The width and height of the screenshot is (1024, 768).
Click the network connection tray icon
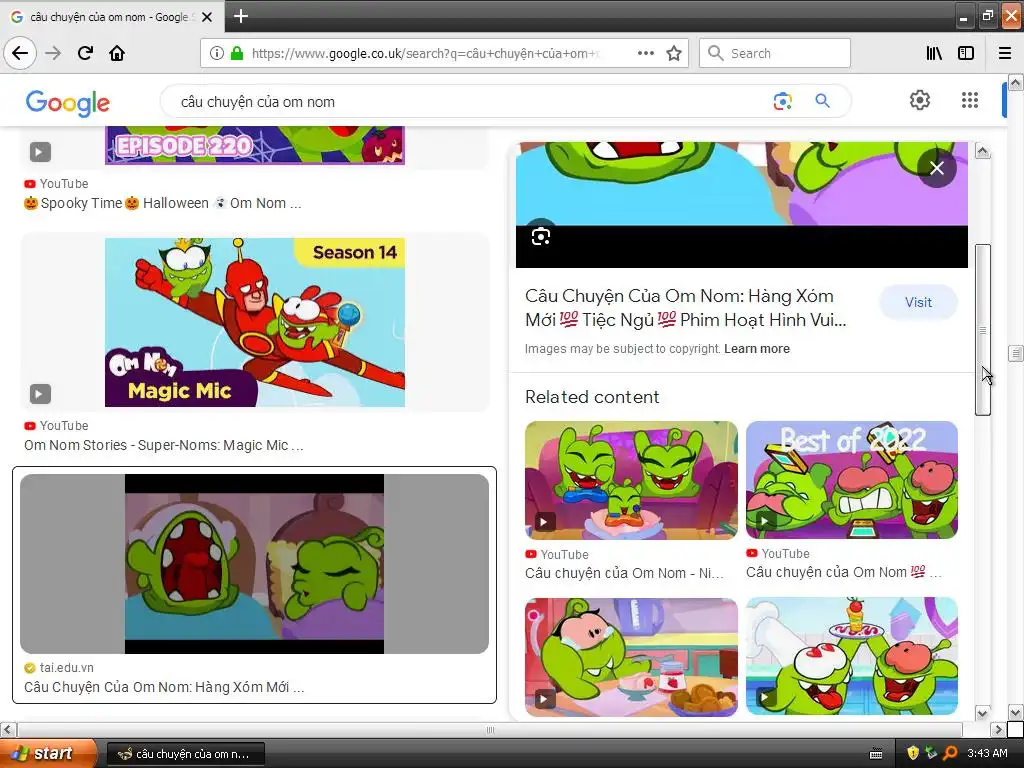tap(931, 753)
